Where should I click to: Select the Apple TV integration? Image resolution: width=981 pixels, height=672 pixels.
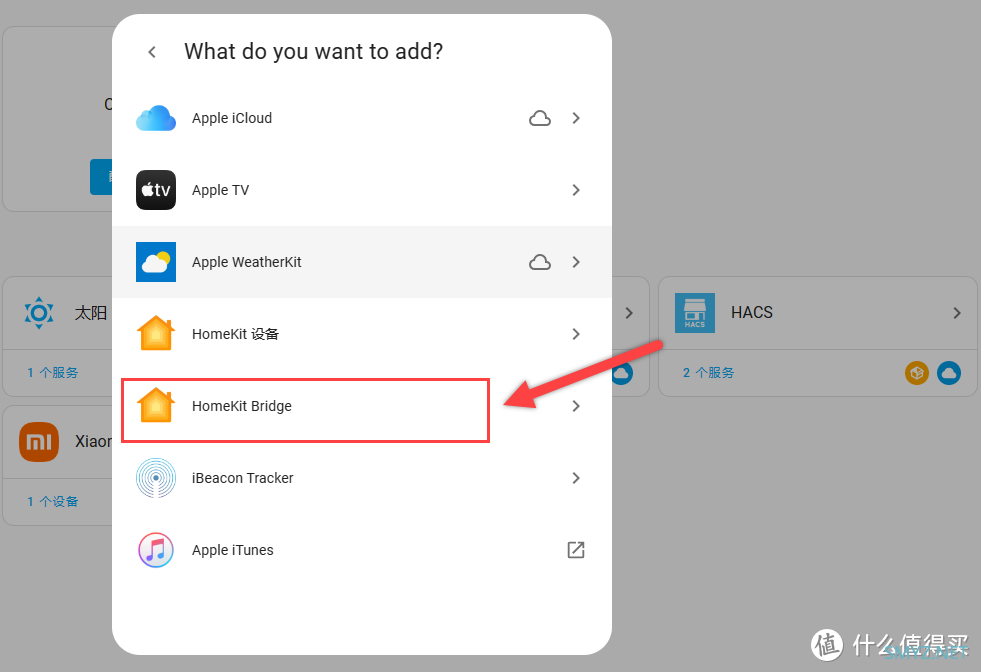coord(362,190)
